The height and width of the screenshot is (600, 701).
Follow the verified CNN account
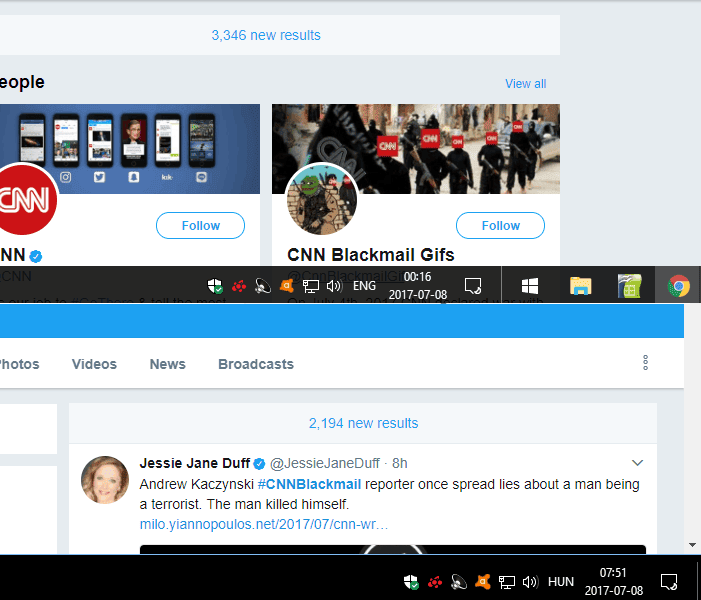click(200, 225)
